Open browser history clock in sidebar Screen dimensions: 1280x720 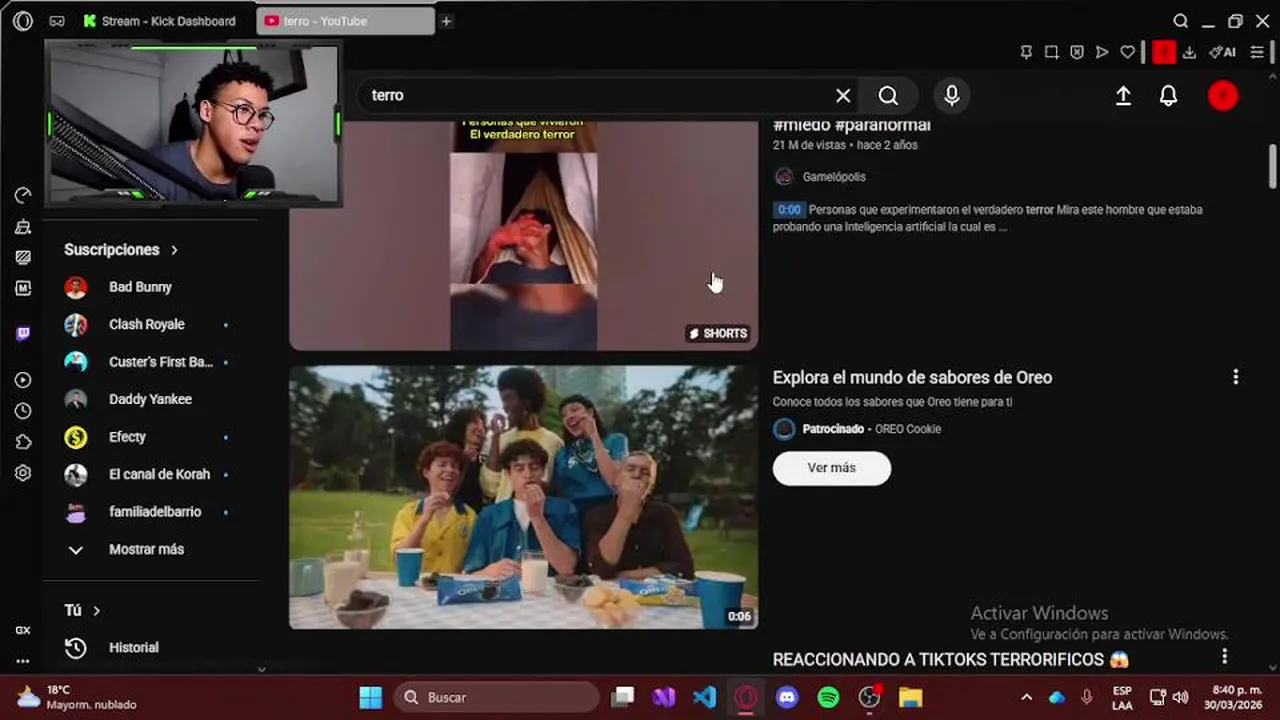[x=23, y=411]
